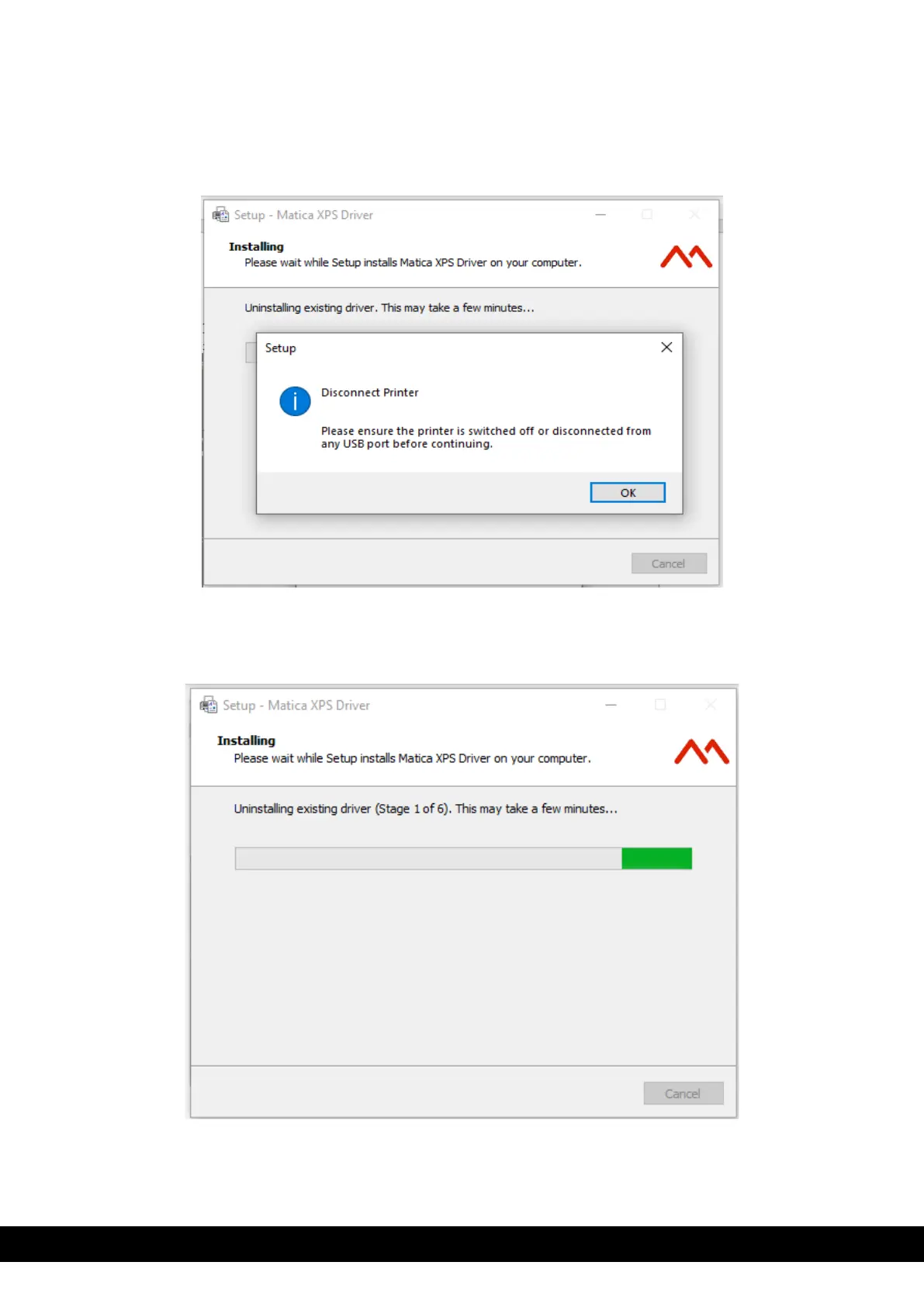Click the upper window's Installing heading
The width and height of the screenshot is (924, 1307).
(256, 247)
